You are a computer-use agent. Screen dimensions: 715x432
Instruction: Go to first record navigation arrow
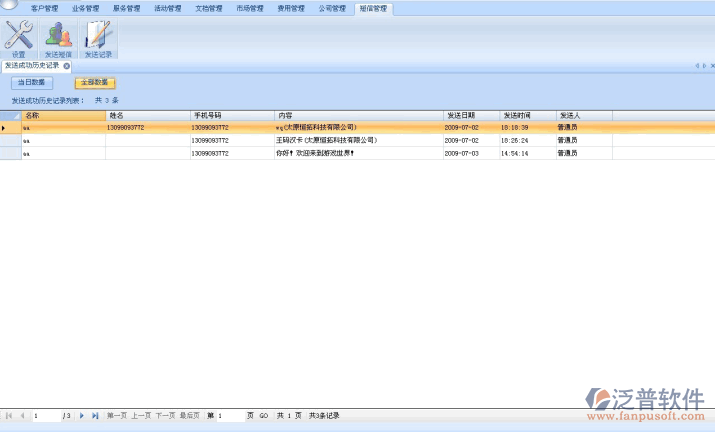tap(9, 415)
